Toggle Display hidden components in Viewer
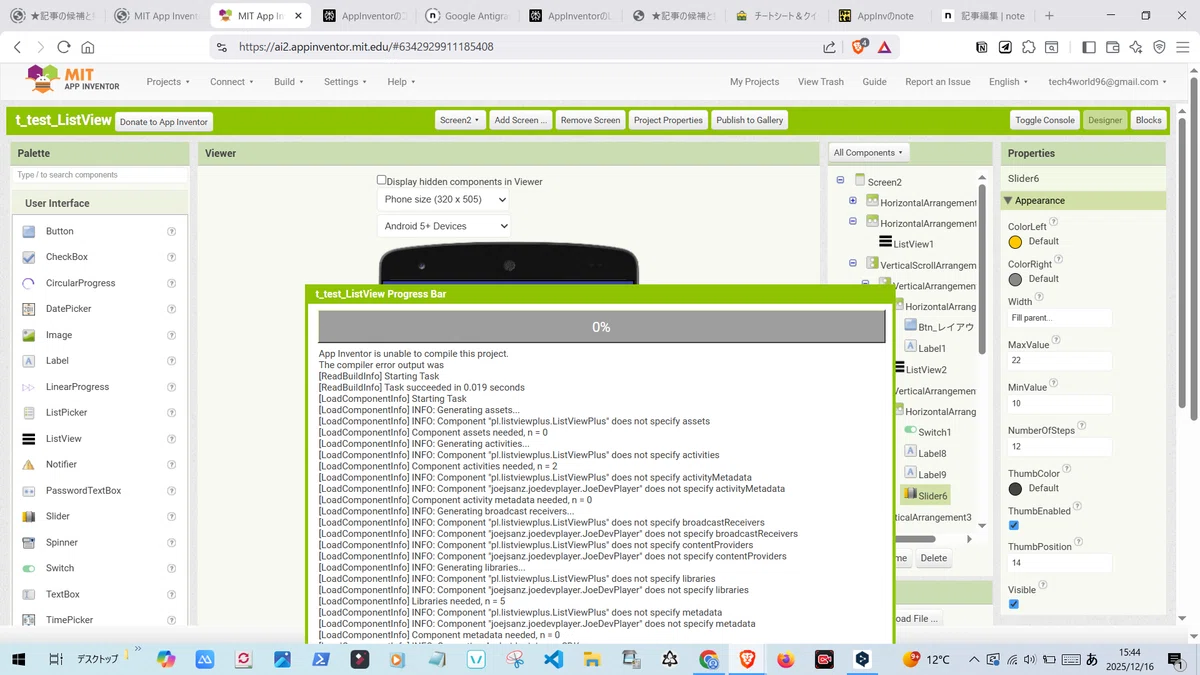Screen dimensions: 1200x675 pyautogui.click(x=381, y=181)
